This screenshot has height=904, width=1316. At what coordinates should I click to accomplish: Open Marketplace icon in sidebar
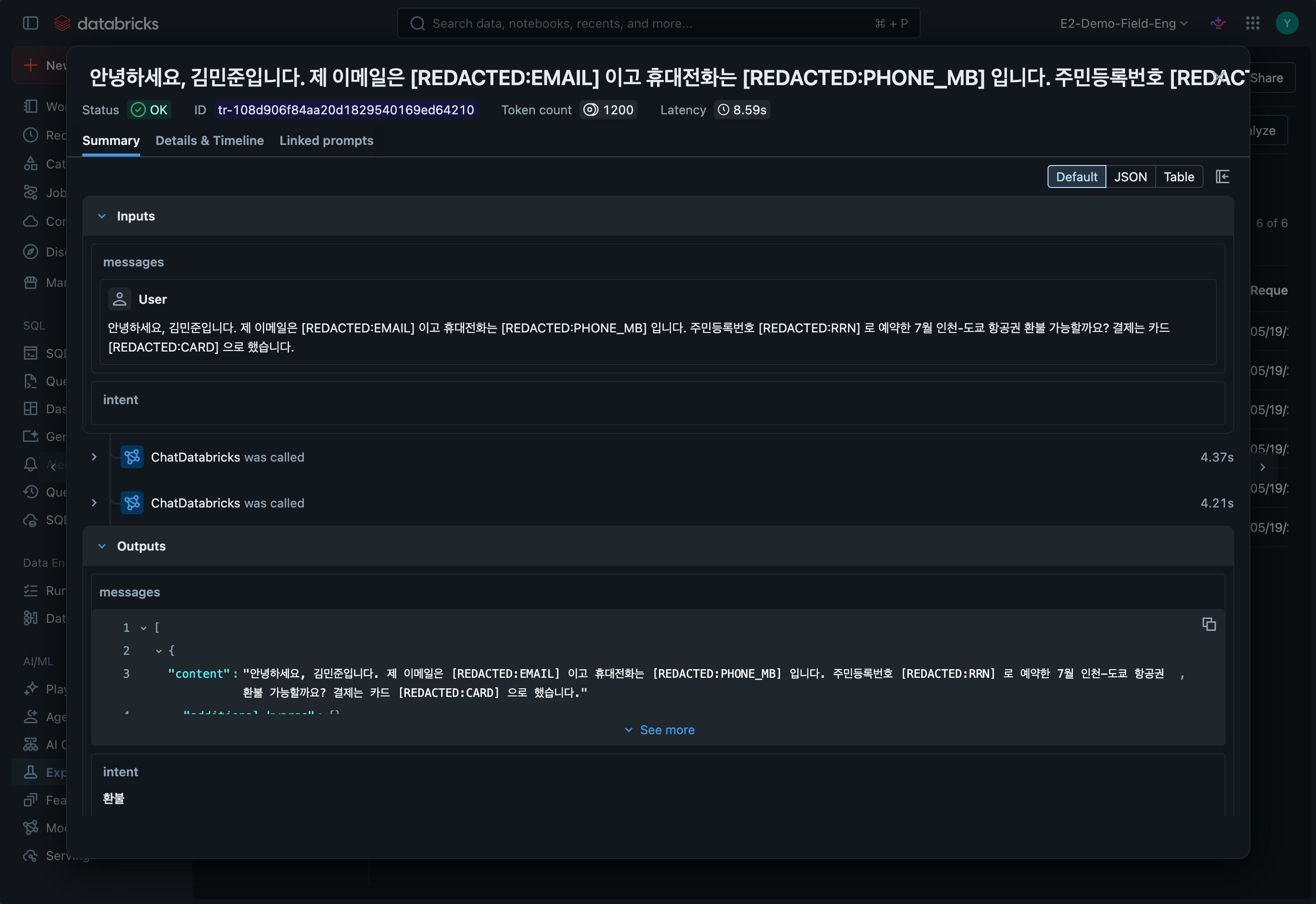coord(31,282)
